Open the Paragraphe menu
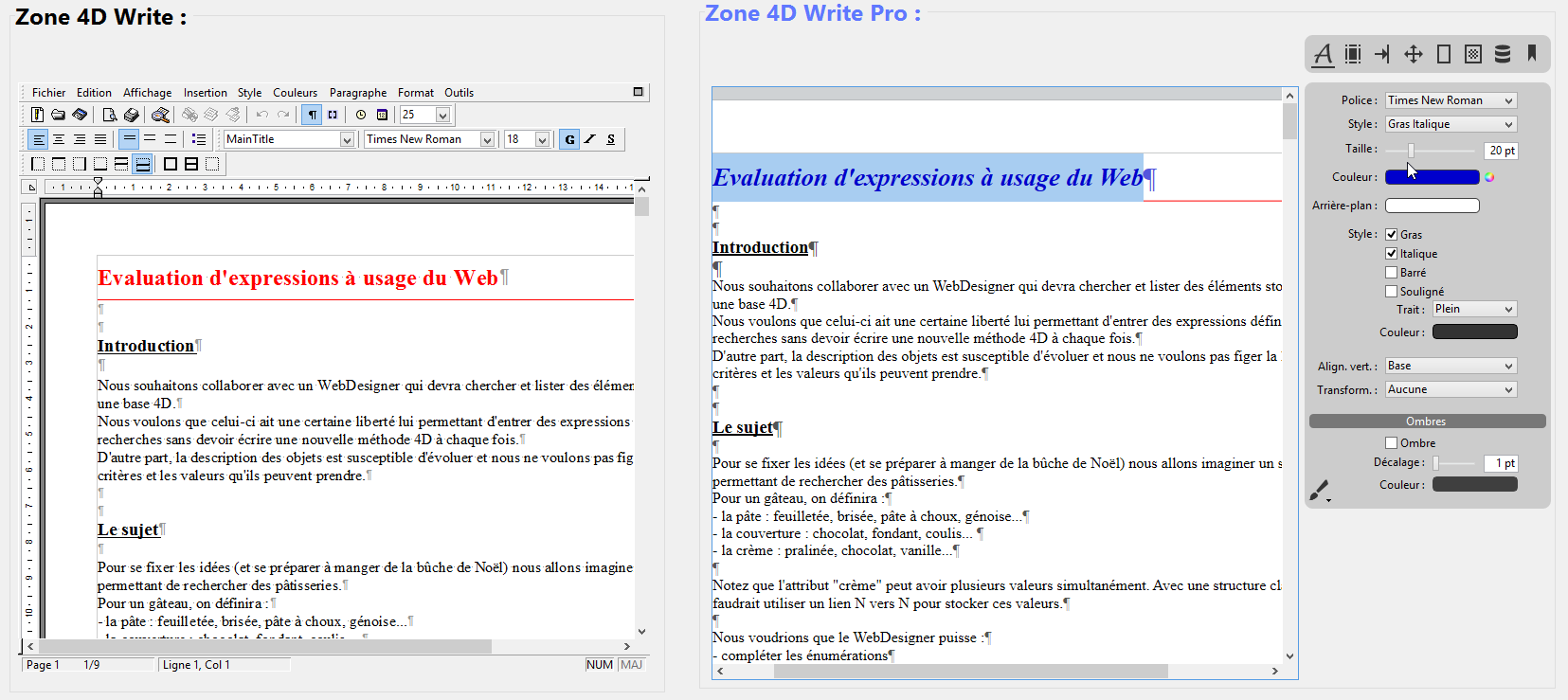This screenshot has width=1568, height=700. (357, 93)
